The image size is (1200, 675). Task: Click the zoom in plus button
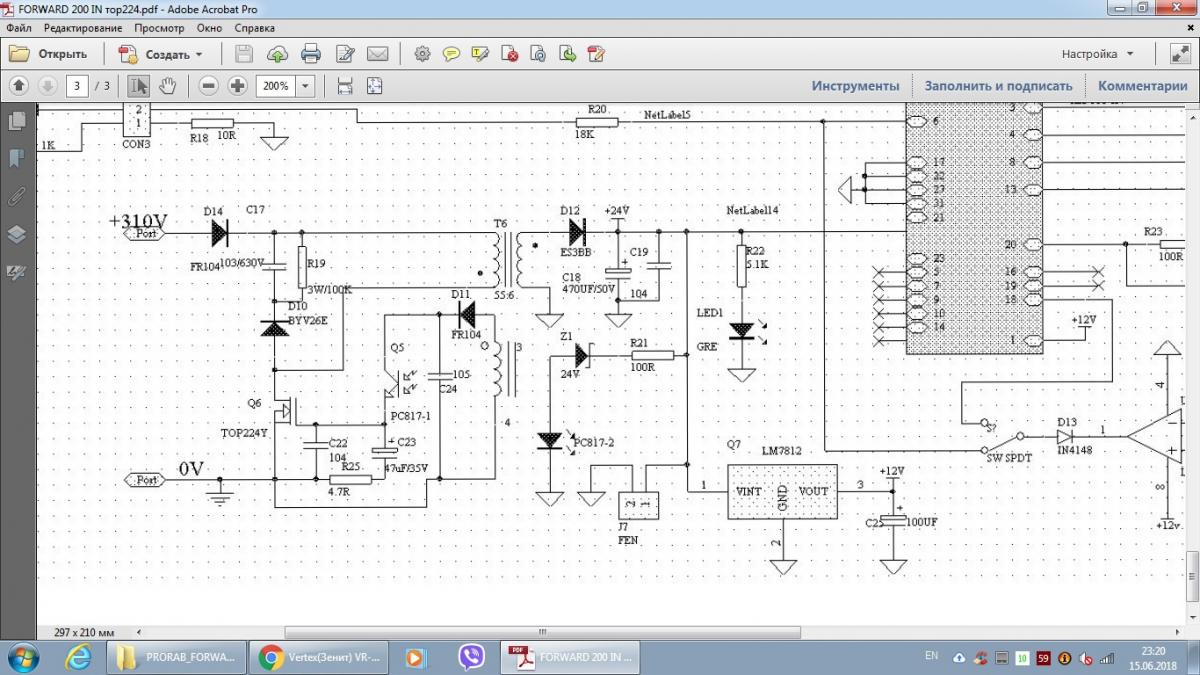pos(237,86)
